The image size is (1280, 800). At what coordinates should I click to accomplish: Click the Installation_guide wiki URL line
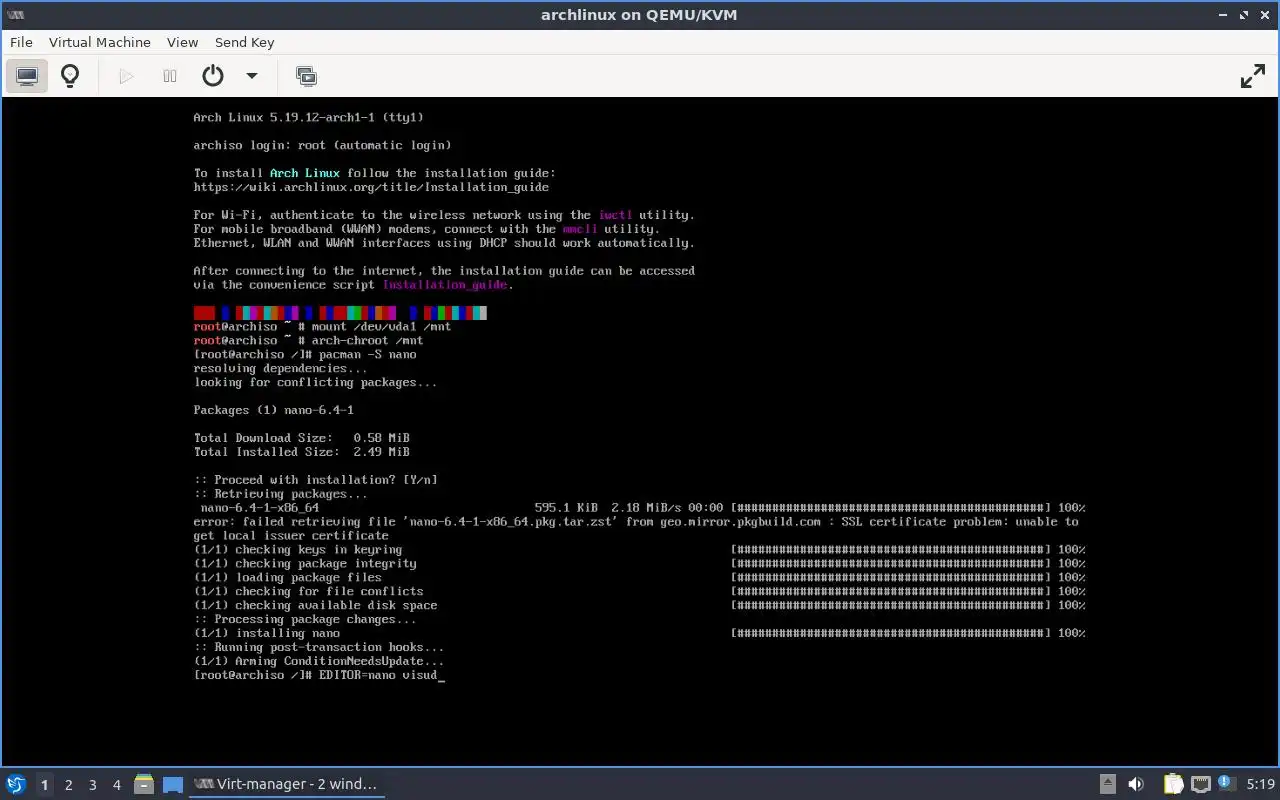click(x=371, y=187)
